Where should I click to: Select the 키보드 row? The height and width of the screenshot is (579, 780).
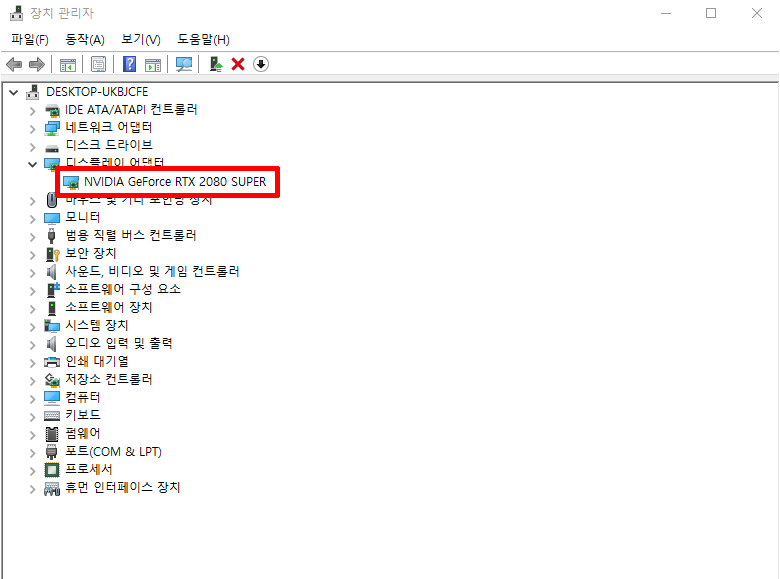pyautogui.click(x=83, y=415)
